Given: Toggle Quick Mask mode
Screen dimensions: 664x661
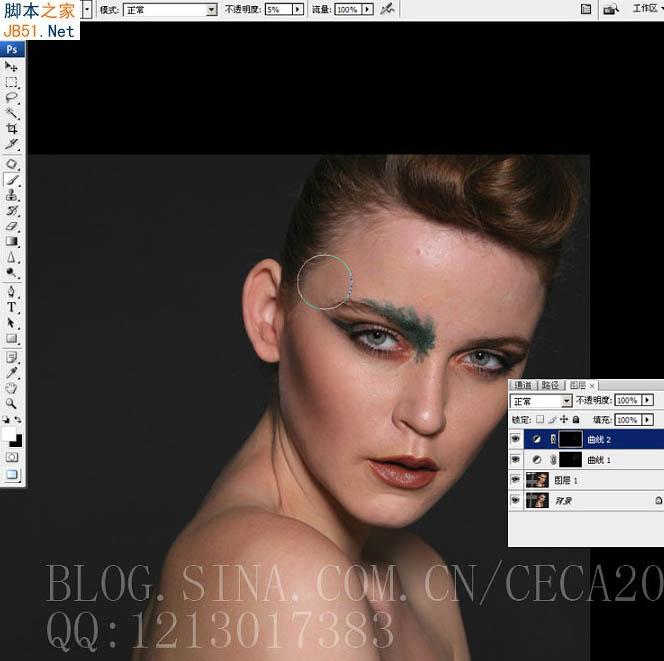Looking at the screenshot, I should point(12,457).
